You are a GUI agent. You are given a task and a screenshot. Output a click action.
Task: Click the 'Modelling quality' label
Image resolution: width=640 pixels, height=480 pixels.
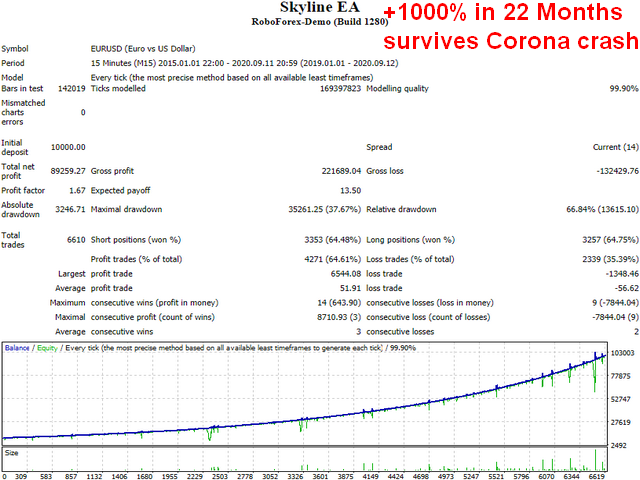coord(398,89)
